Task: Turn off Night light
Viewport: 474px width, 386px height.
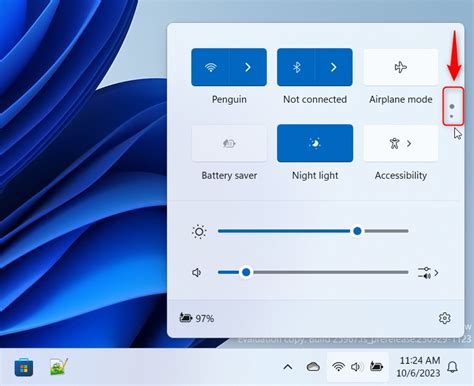Action: point(315,143)
